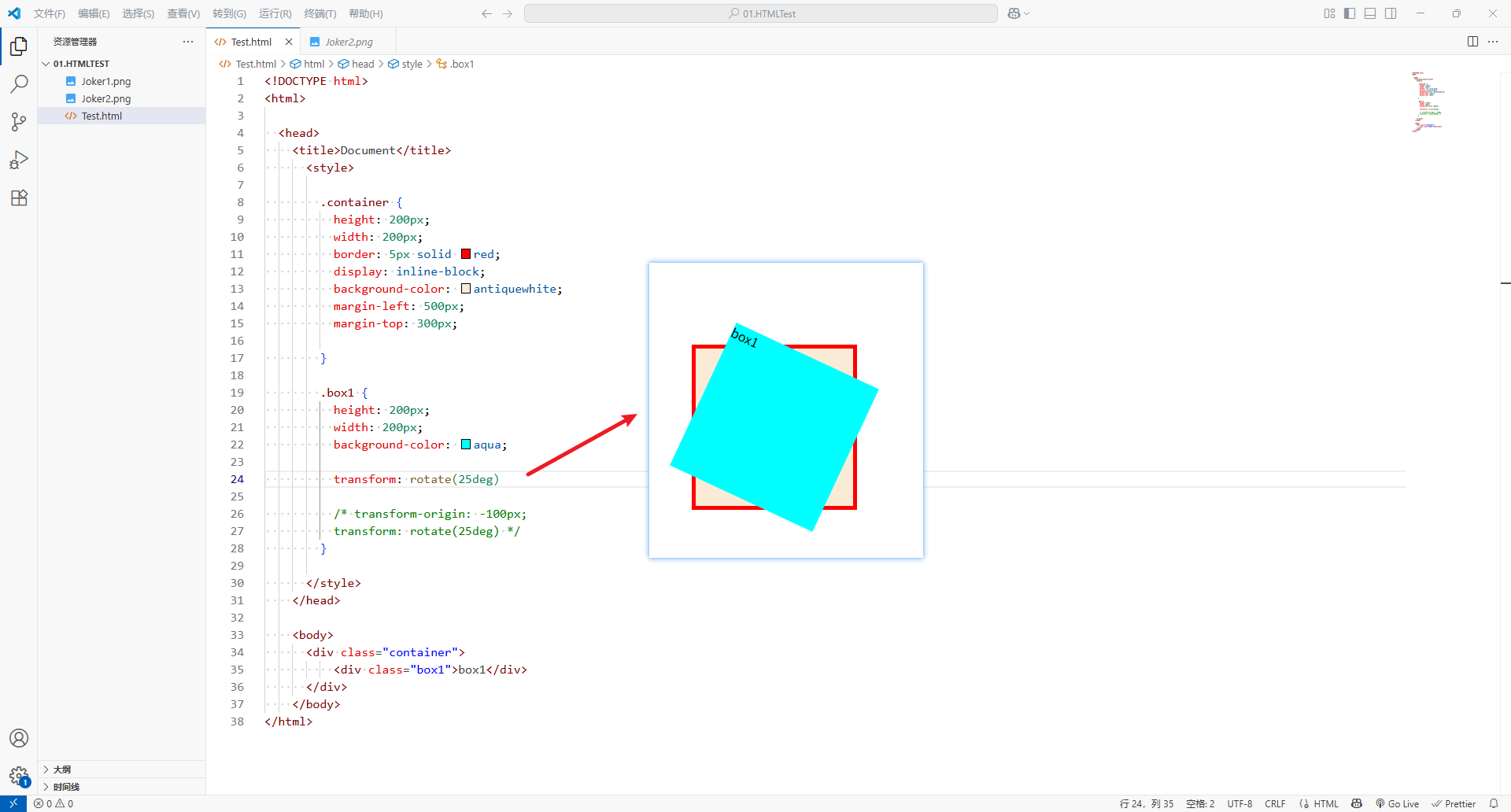Switch to the Joker2.png editor tab

349,42
